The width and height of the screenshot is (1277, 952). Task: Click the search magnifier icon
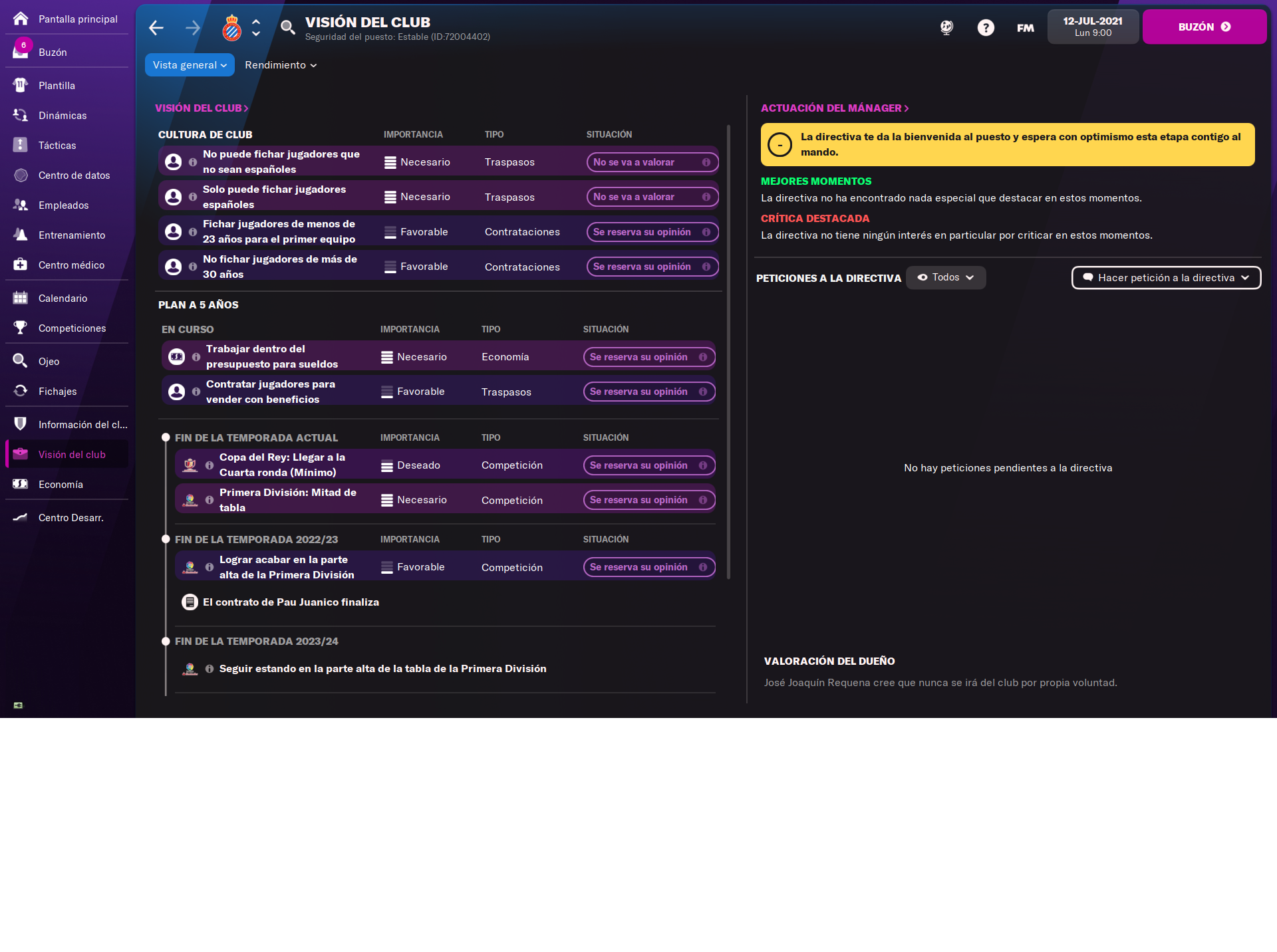[x=287, y=27]
